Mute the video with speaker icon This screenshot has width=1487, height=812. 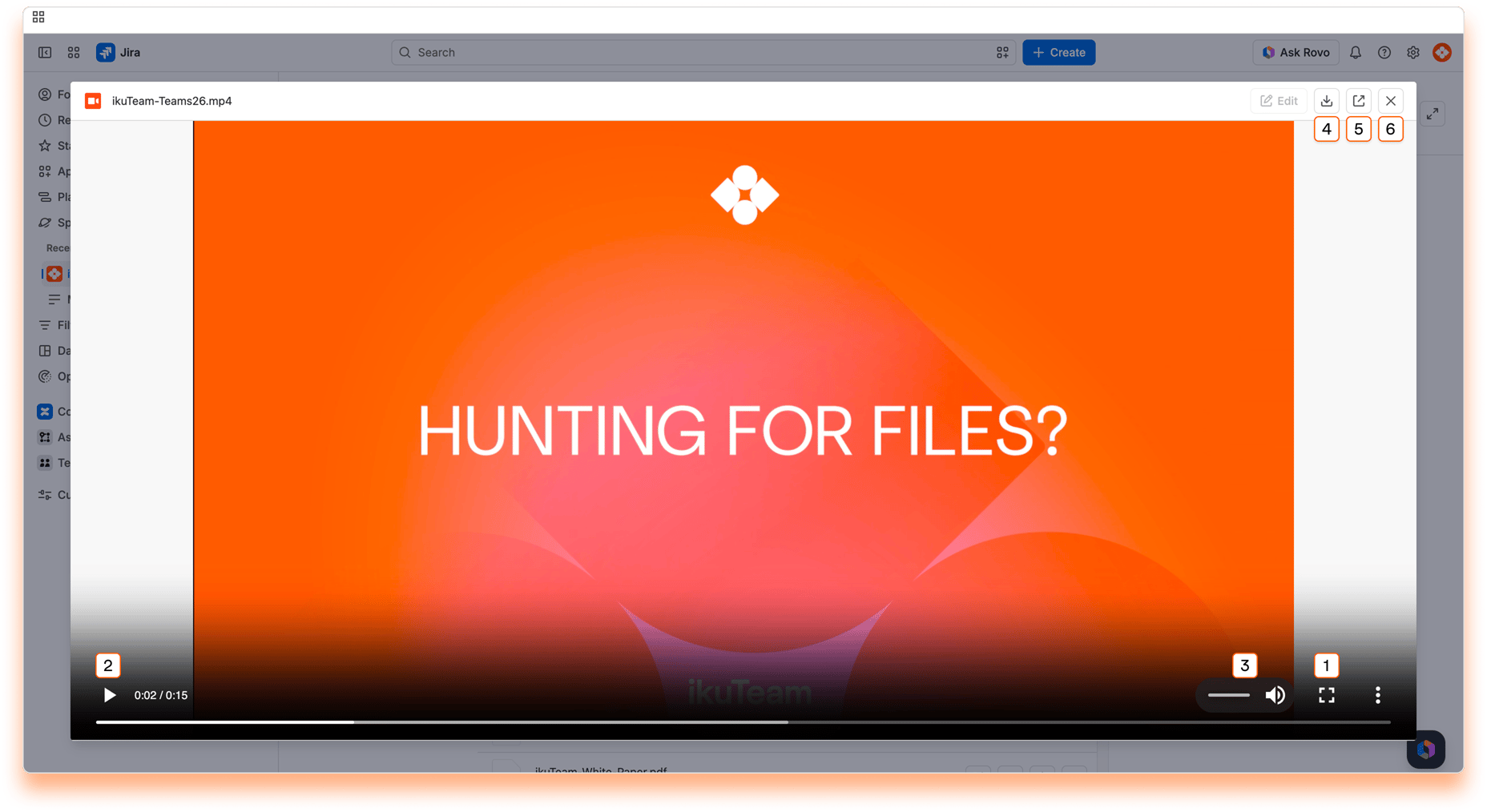[1275, 695]
